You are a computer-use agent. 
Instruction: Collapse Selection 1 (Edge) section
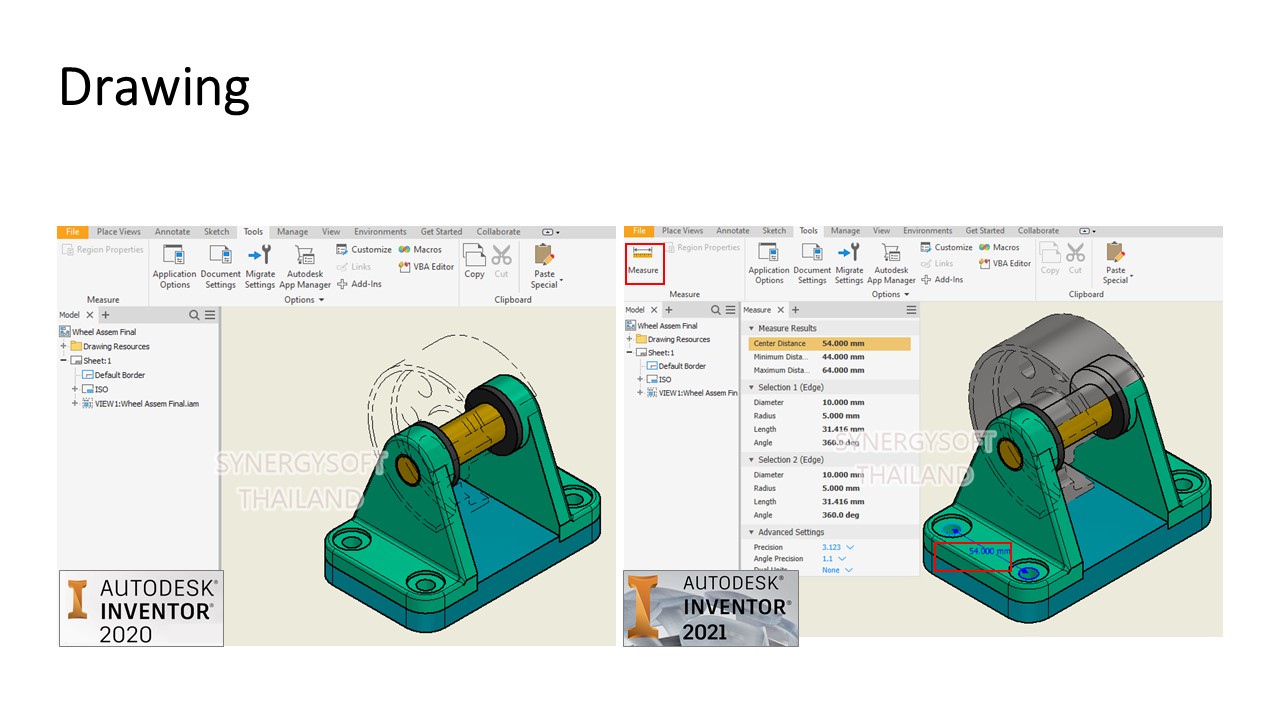pos(751,387)
